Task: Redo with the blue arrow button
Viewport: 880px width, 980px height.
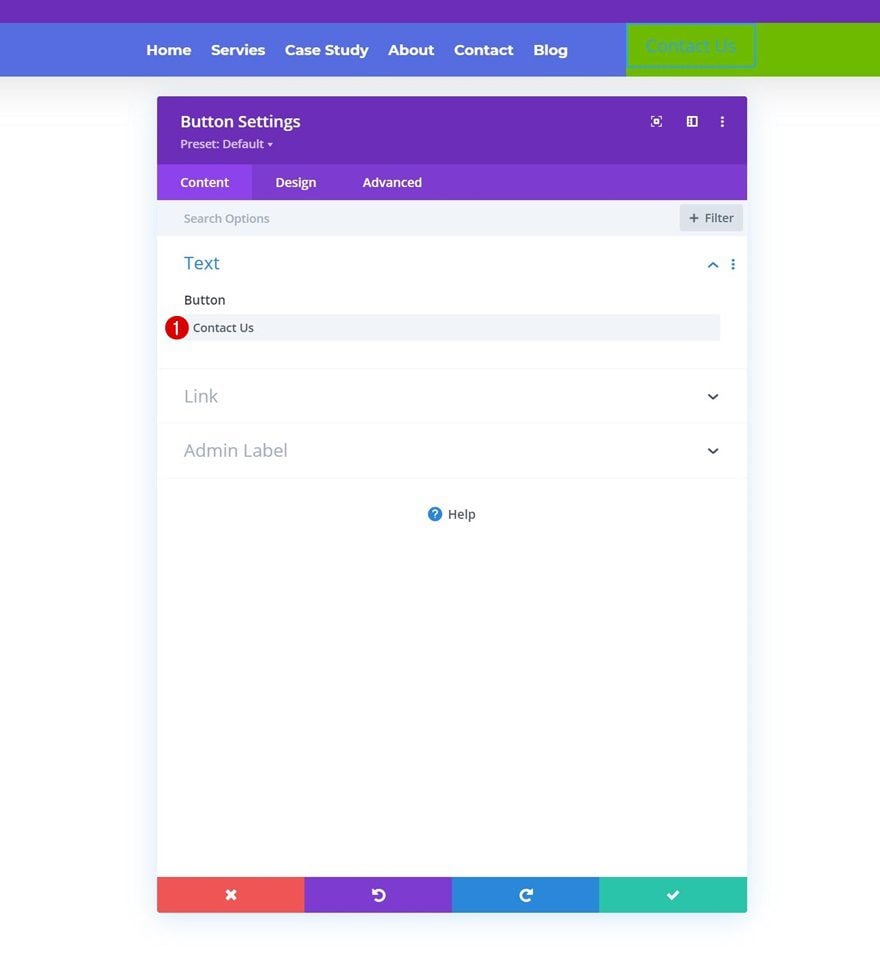Action: (526, 894)
